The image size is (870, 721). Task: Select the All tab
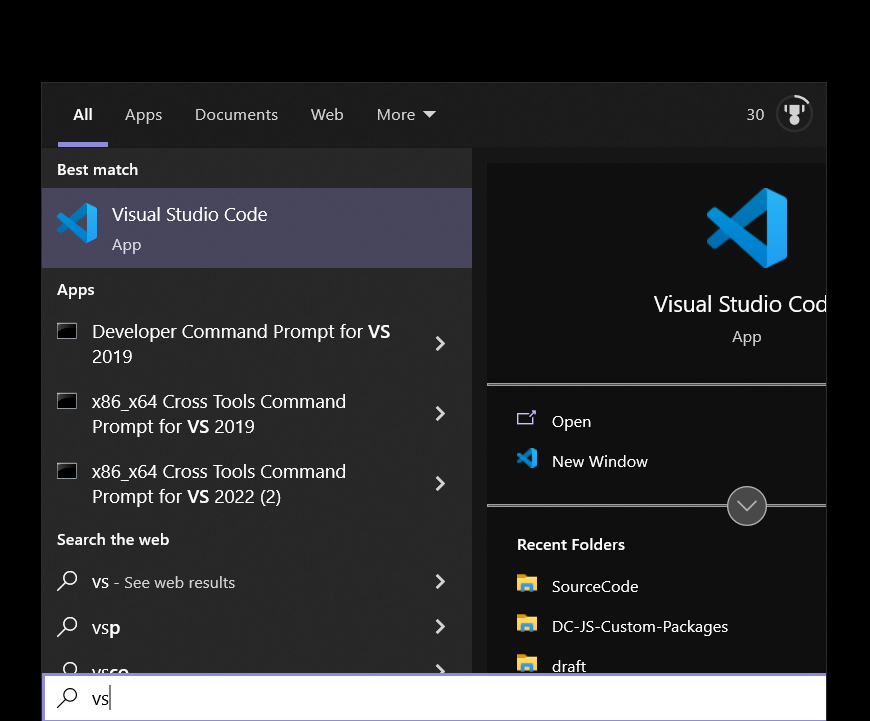coord(83,115)
